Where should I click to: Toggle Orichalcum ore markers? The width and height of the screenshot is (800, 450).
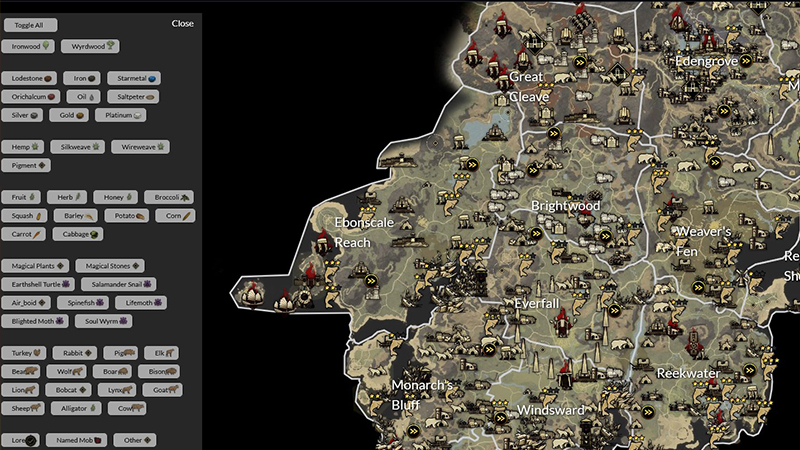(x=31, y=97)
